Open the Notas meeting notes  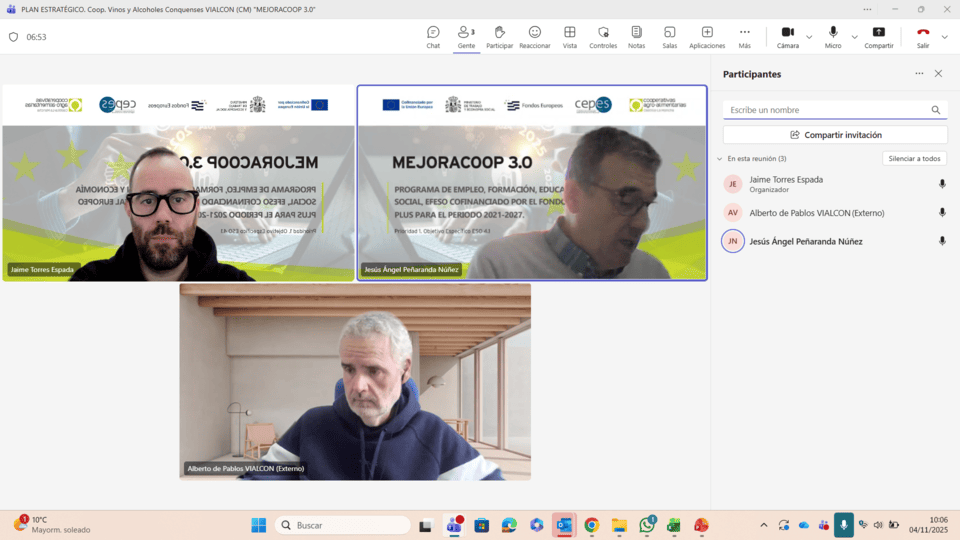click(x=636, y=37)
